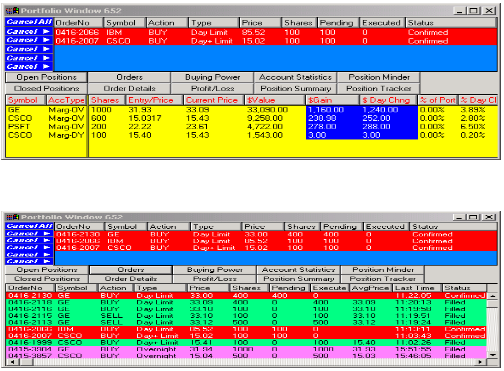Click the $Value column header
This screenshot has width=504, height=371.
coord(275,100)
